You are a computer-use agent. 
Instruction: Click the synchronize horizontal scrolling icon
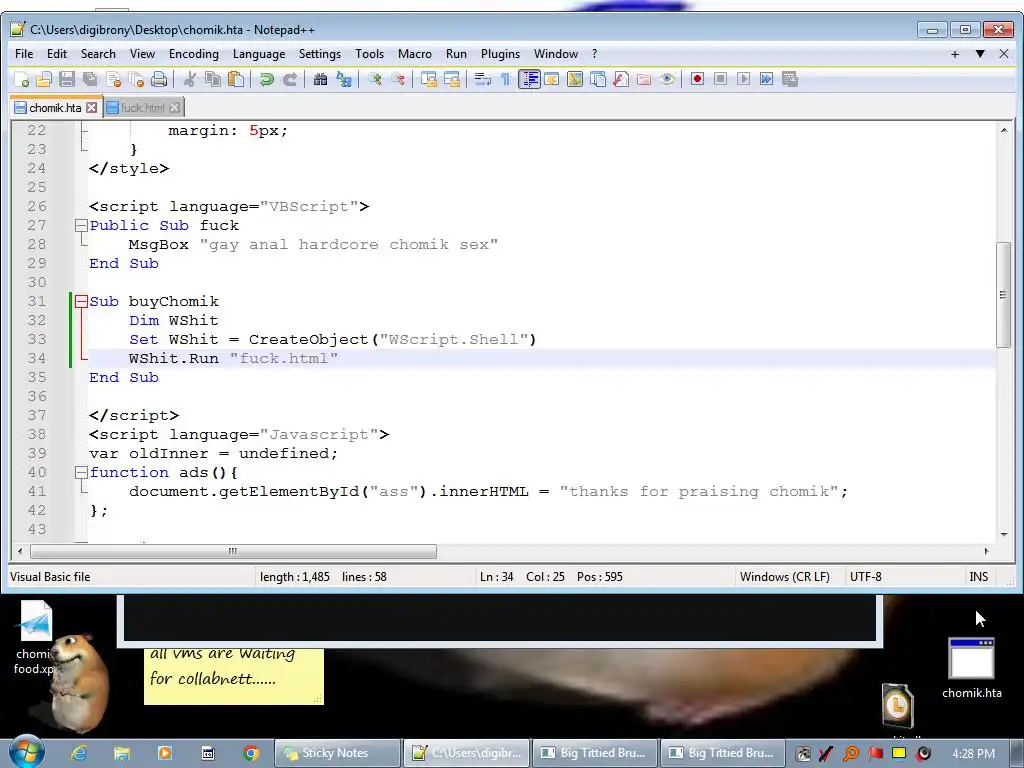[x=451, y=80]
